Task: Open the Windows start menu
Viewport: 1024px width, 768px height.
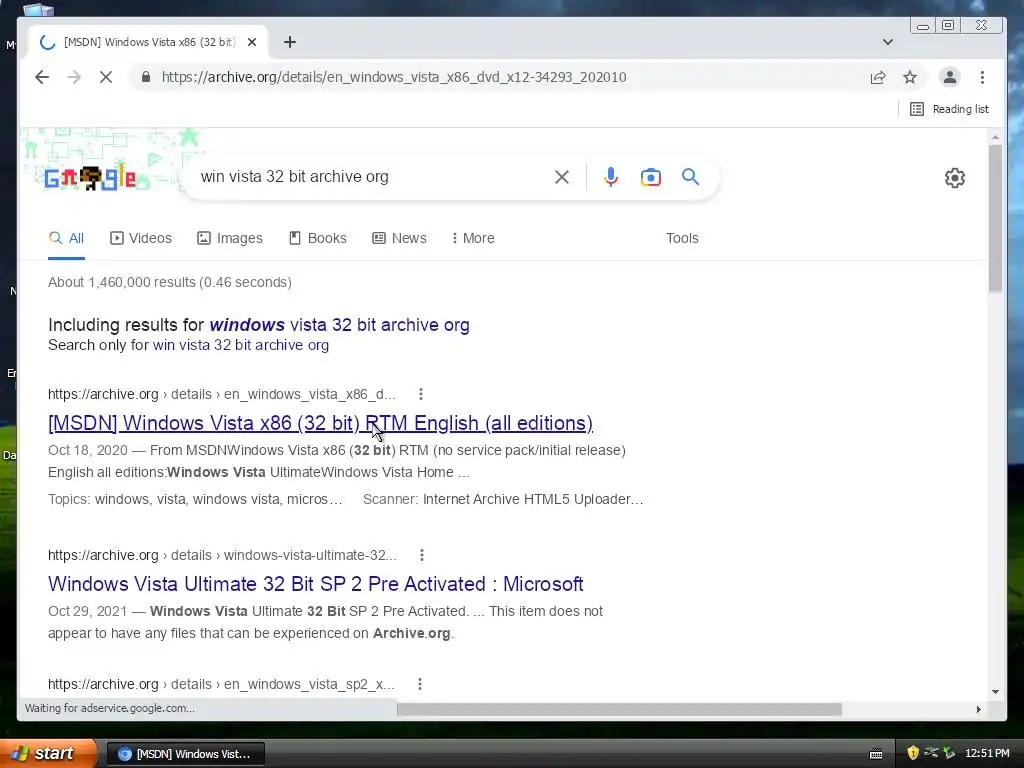Action: pos(48,754)
